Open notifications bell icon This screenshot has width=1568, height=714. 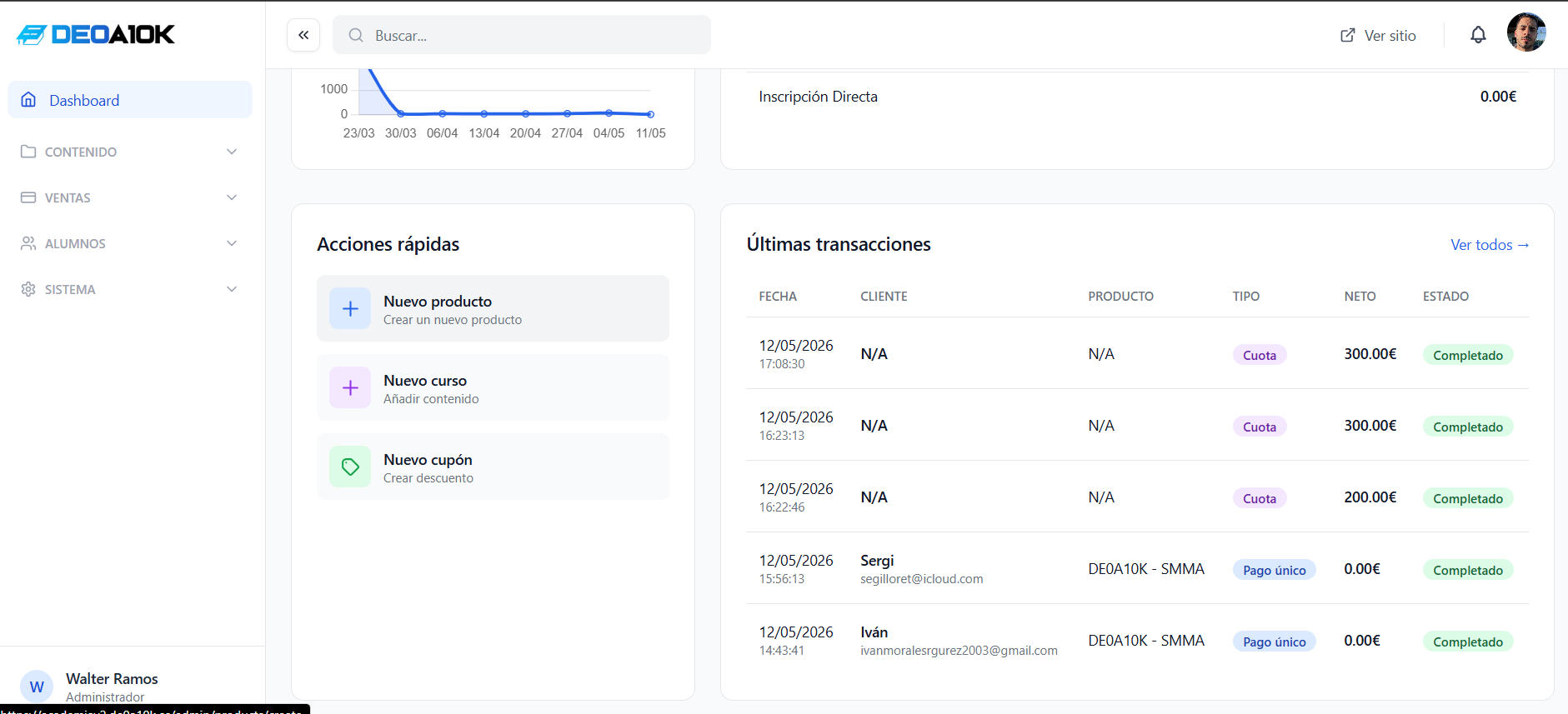point(1478,35)
